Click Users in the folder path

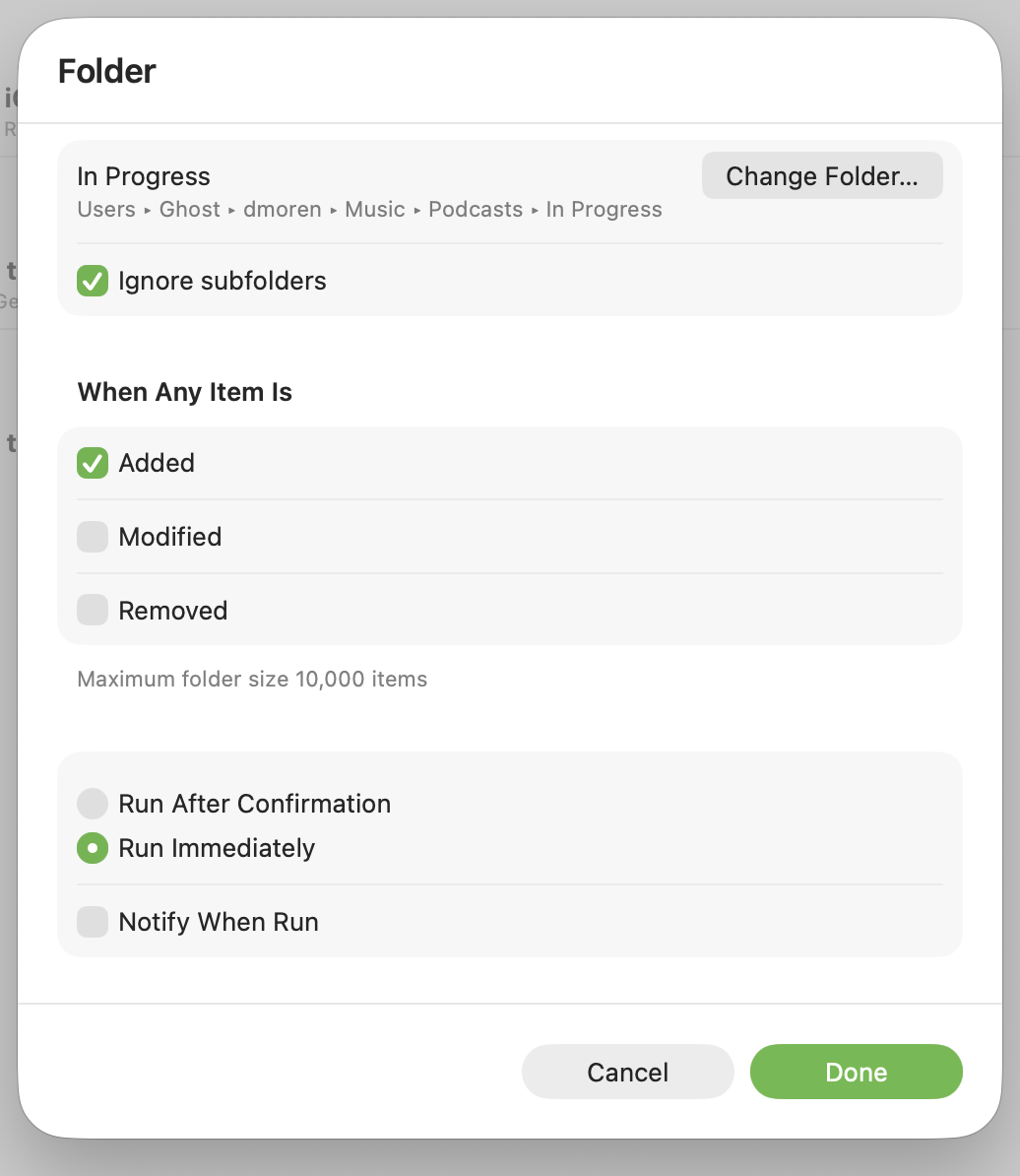click(106, 210)
